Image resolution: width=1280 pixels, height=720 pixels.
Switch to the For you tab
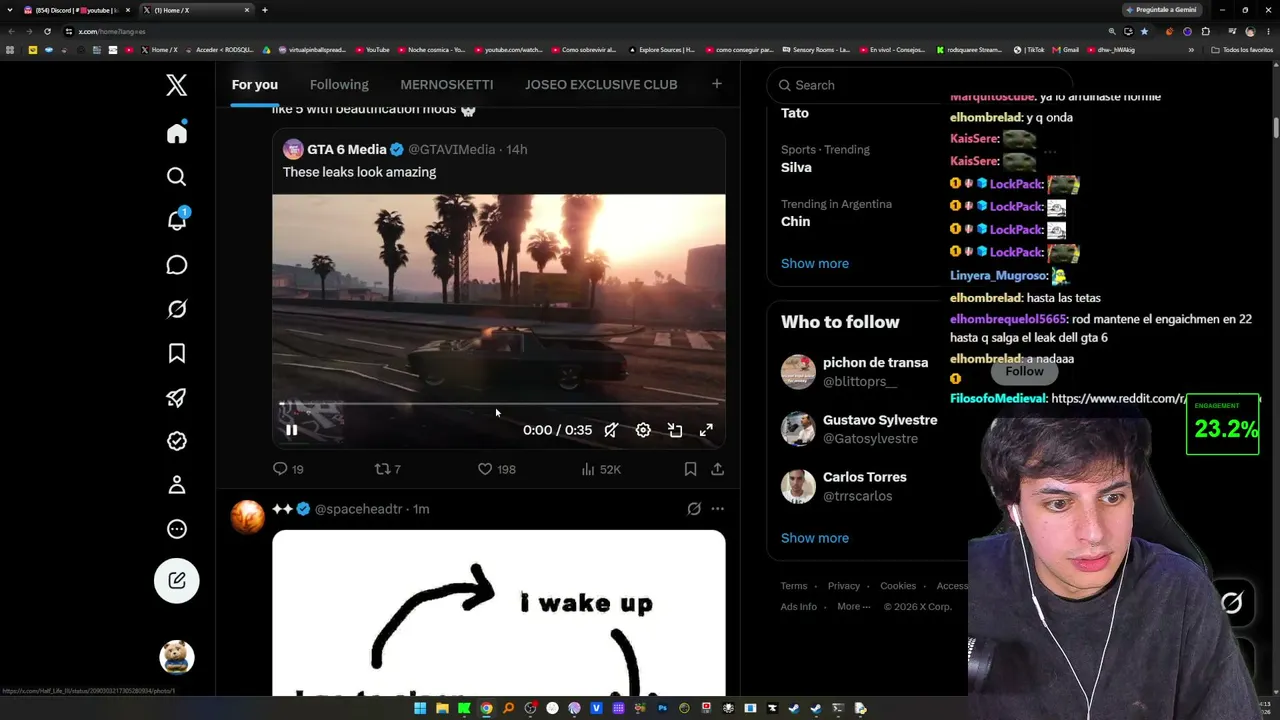(255, 85)
